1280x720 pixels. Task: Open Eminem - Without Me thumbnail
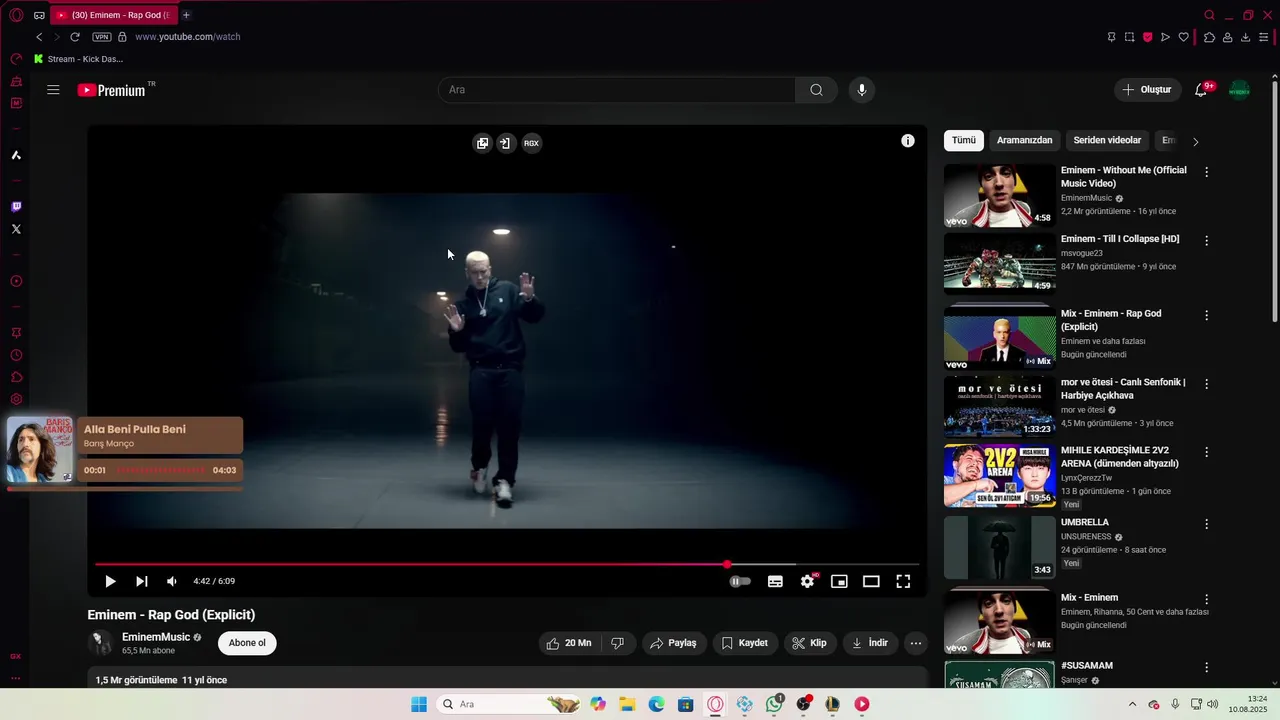tap(1000, 196)
